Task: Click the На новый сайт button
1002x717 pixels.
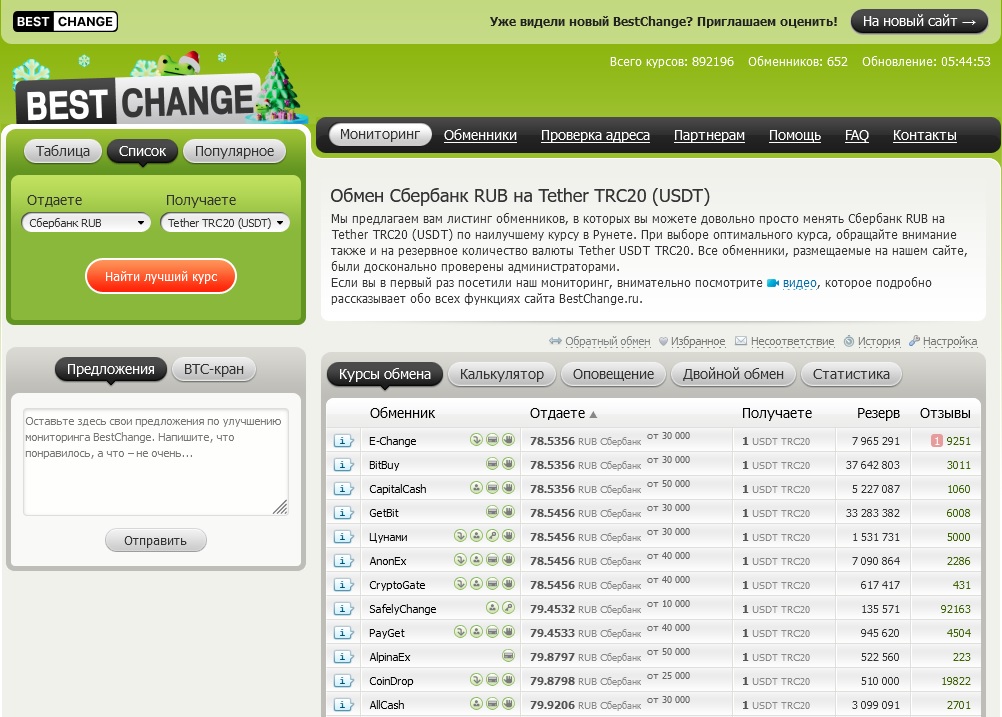Action: pyautogui.click(x=919, y=21)
